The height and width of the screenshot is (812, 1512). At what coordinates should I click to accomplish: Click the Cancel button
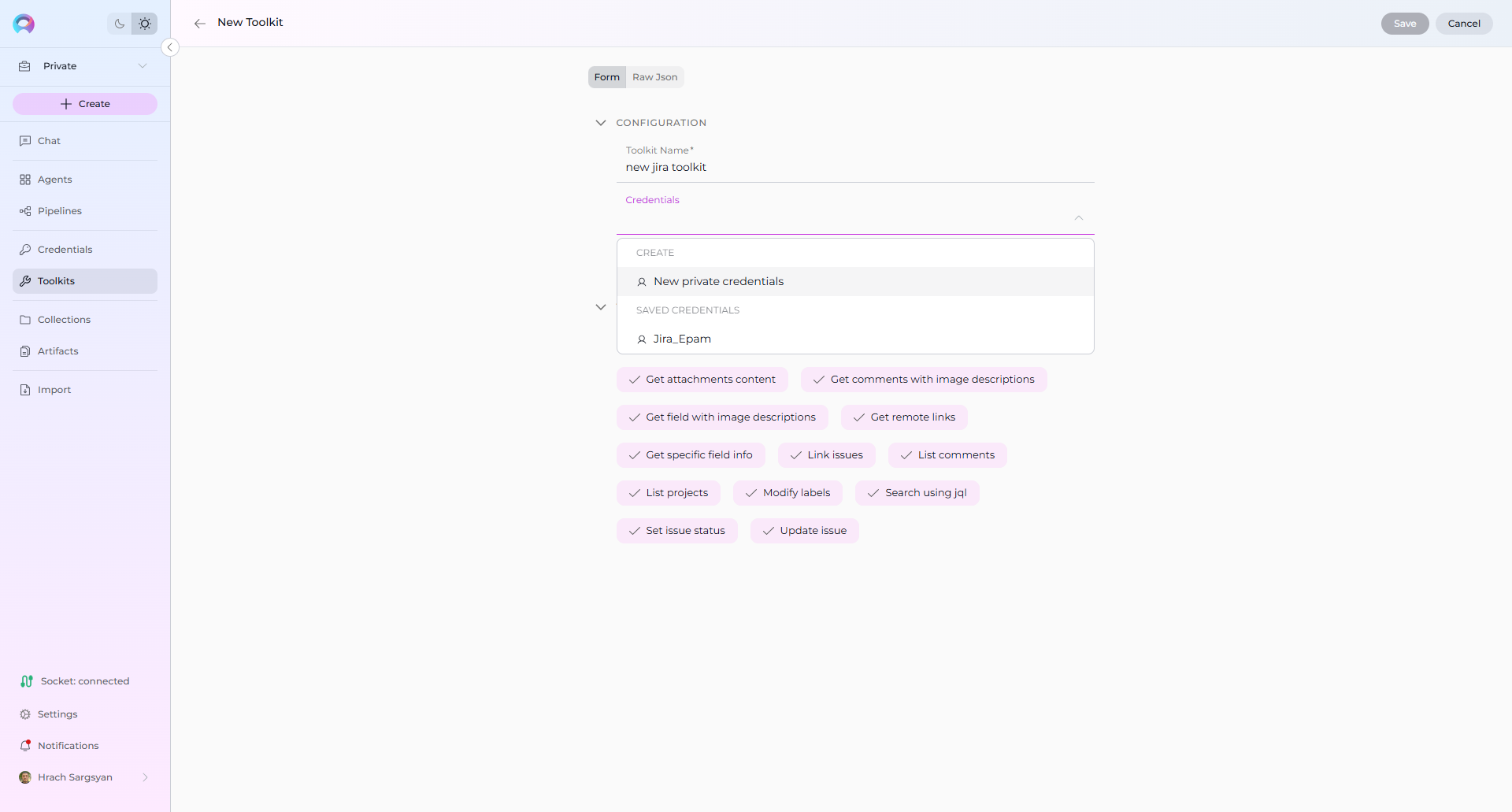1463,24
